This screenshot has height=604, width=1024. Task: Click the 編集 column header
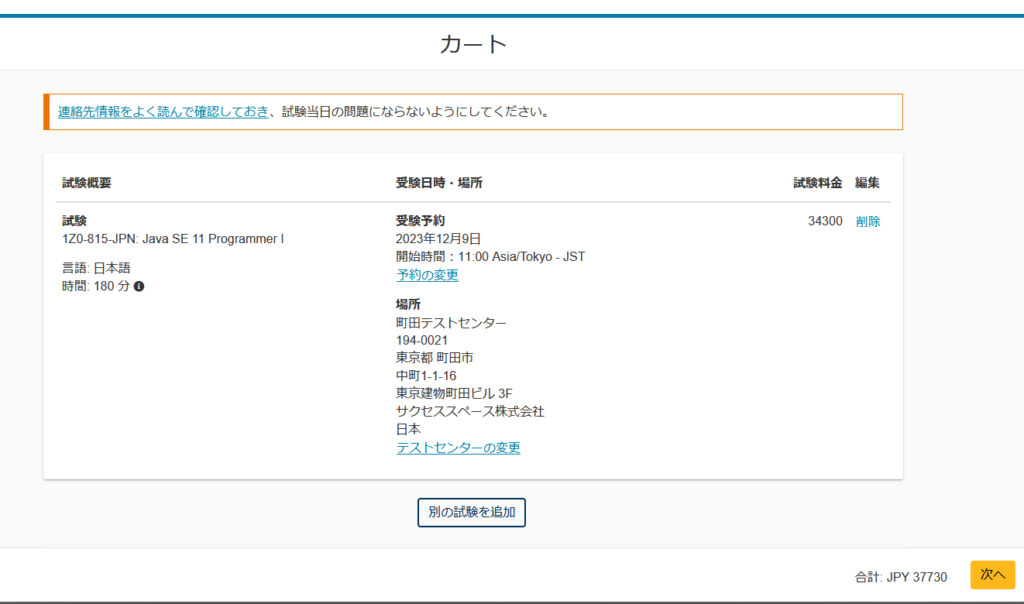867,183
